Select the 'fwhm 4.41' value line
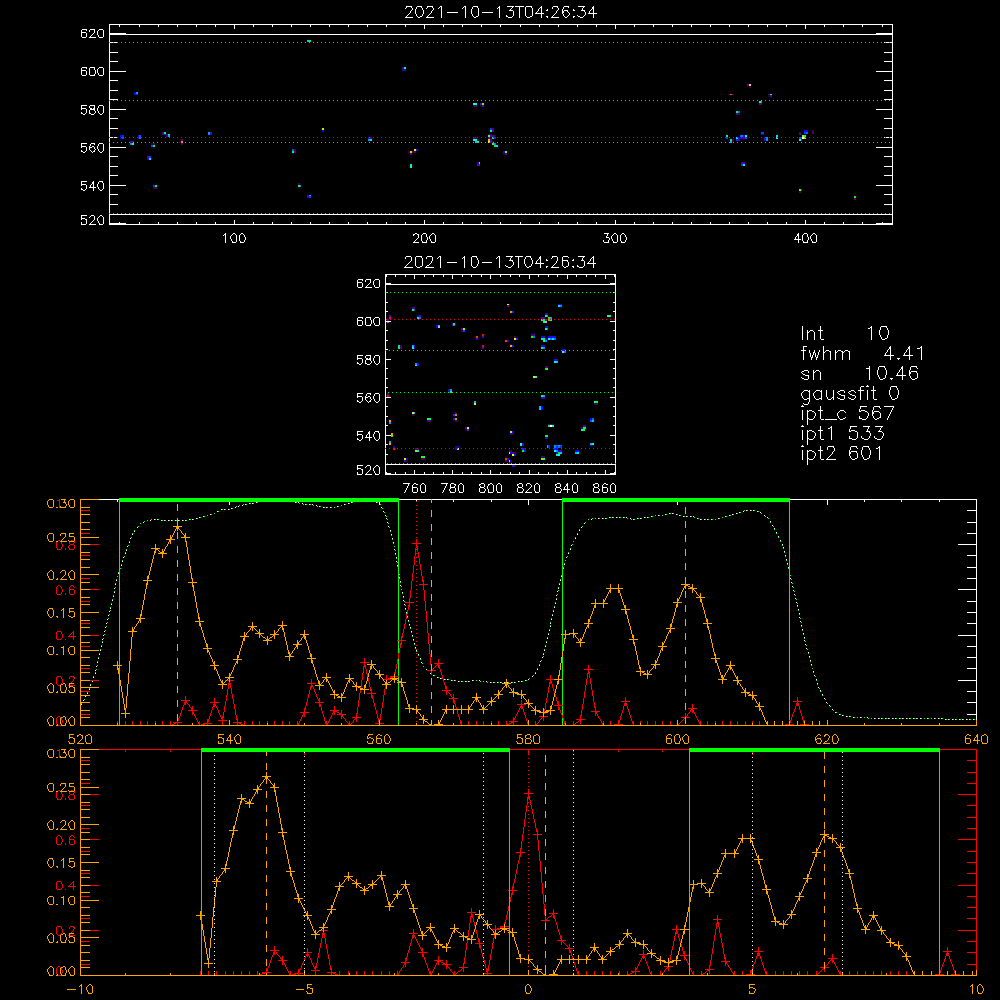This screenshot has height=1000, width=1000. [862, 353]
